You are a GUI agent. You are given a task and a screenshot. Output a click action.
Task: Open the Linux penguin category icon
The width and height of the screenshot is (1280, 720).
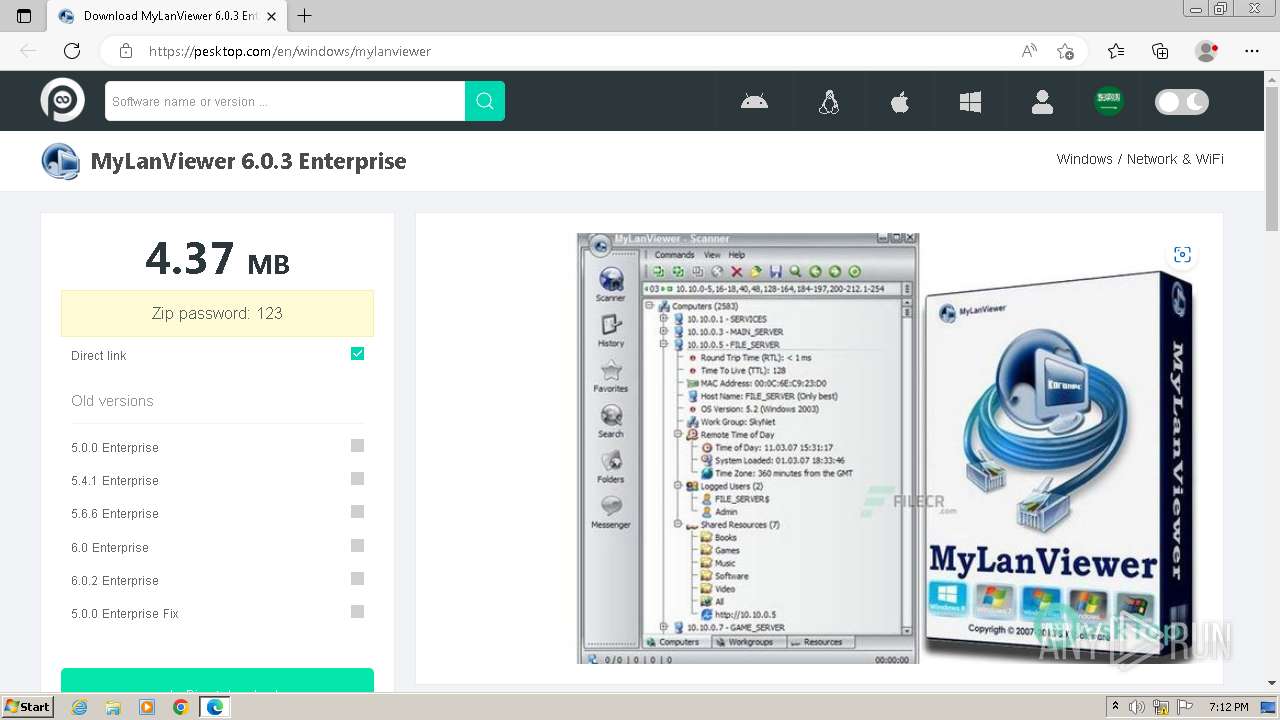coord(828,101)
